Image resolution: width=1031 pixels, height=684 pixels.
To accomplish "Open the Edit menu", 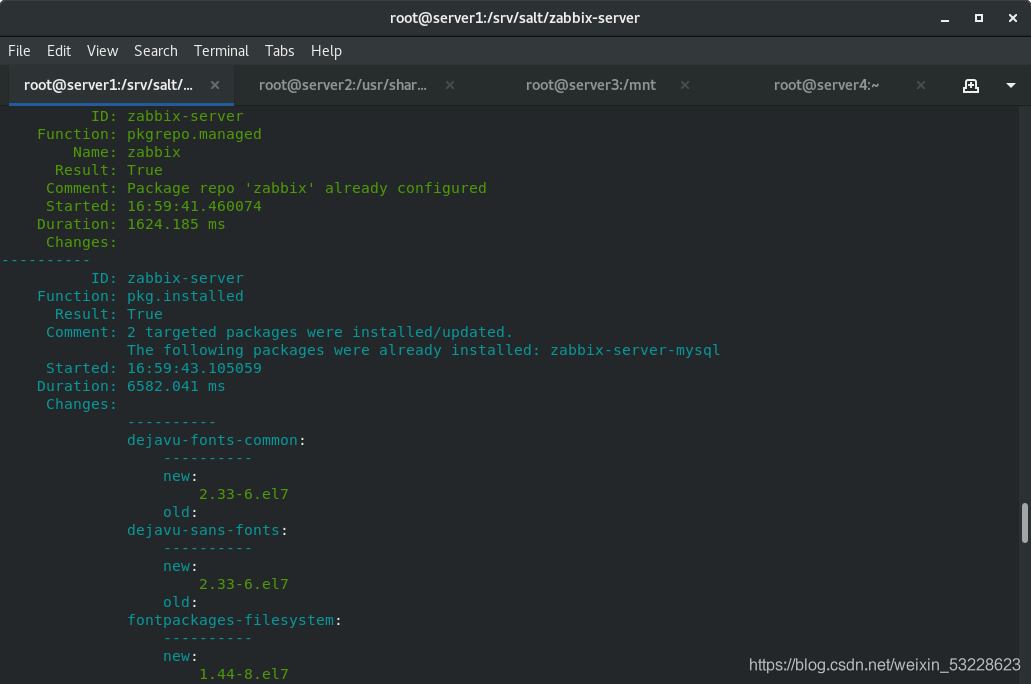I will point(59,51).
